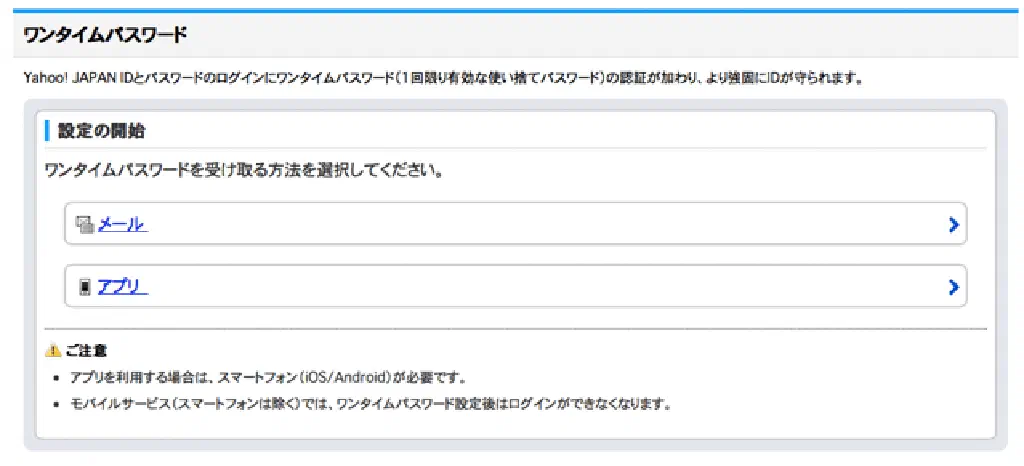Click the bullet before モバイルサービス note
1024x466 pixels.
[x=54, y=406]
